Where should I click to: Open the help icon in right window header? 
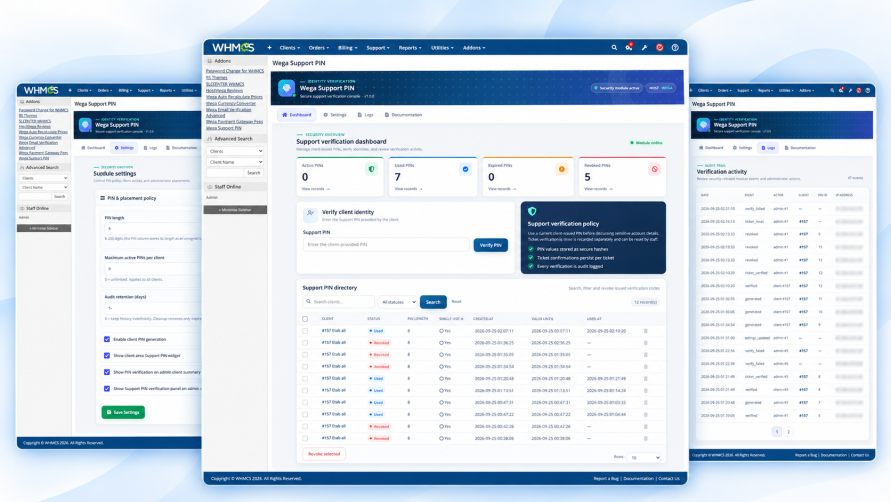[868, 90]
